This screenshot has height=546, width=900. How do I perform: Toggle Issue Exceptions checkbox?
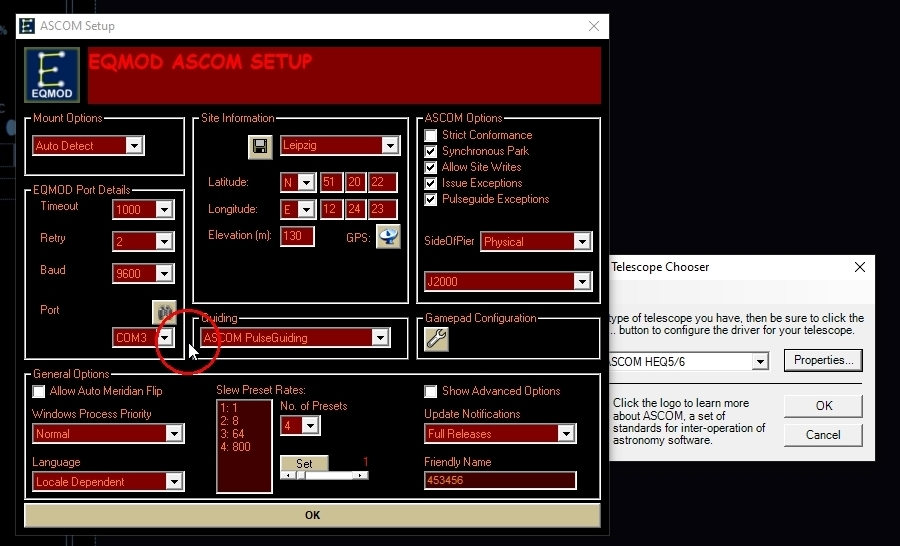click(430, 184)
